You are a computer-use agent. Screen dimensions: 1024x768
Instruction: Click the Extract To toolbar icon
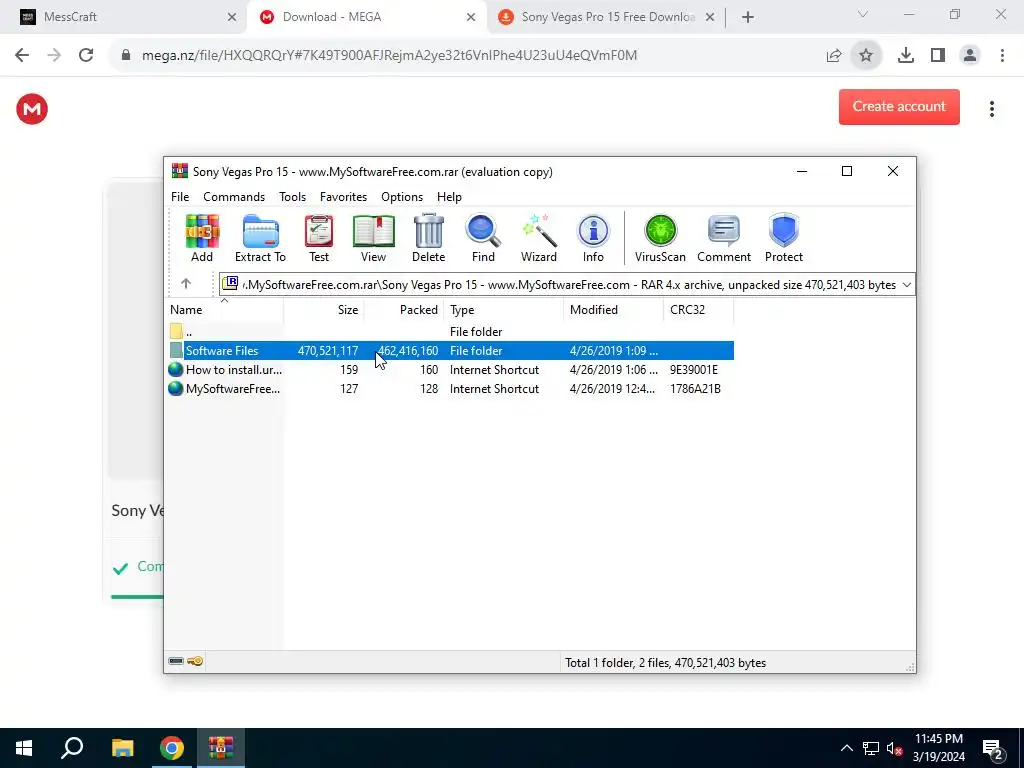pyautogui.click(x=261, y=238)
